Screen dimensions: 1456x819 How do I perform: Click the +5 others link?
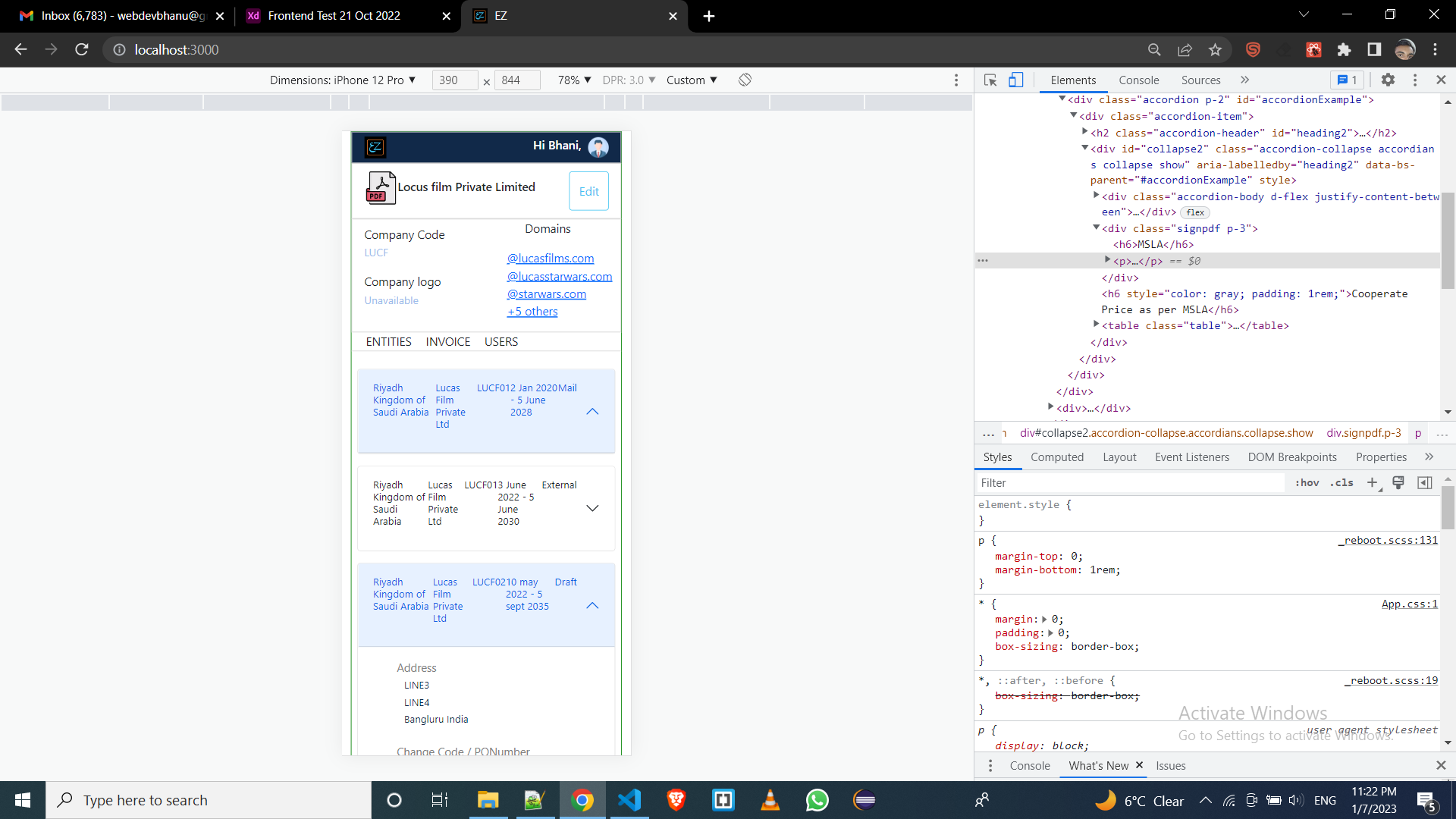pyautogui.click(x=532, y=312)
